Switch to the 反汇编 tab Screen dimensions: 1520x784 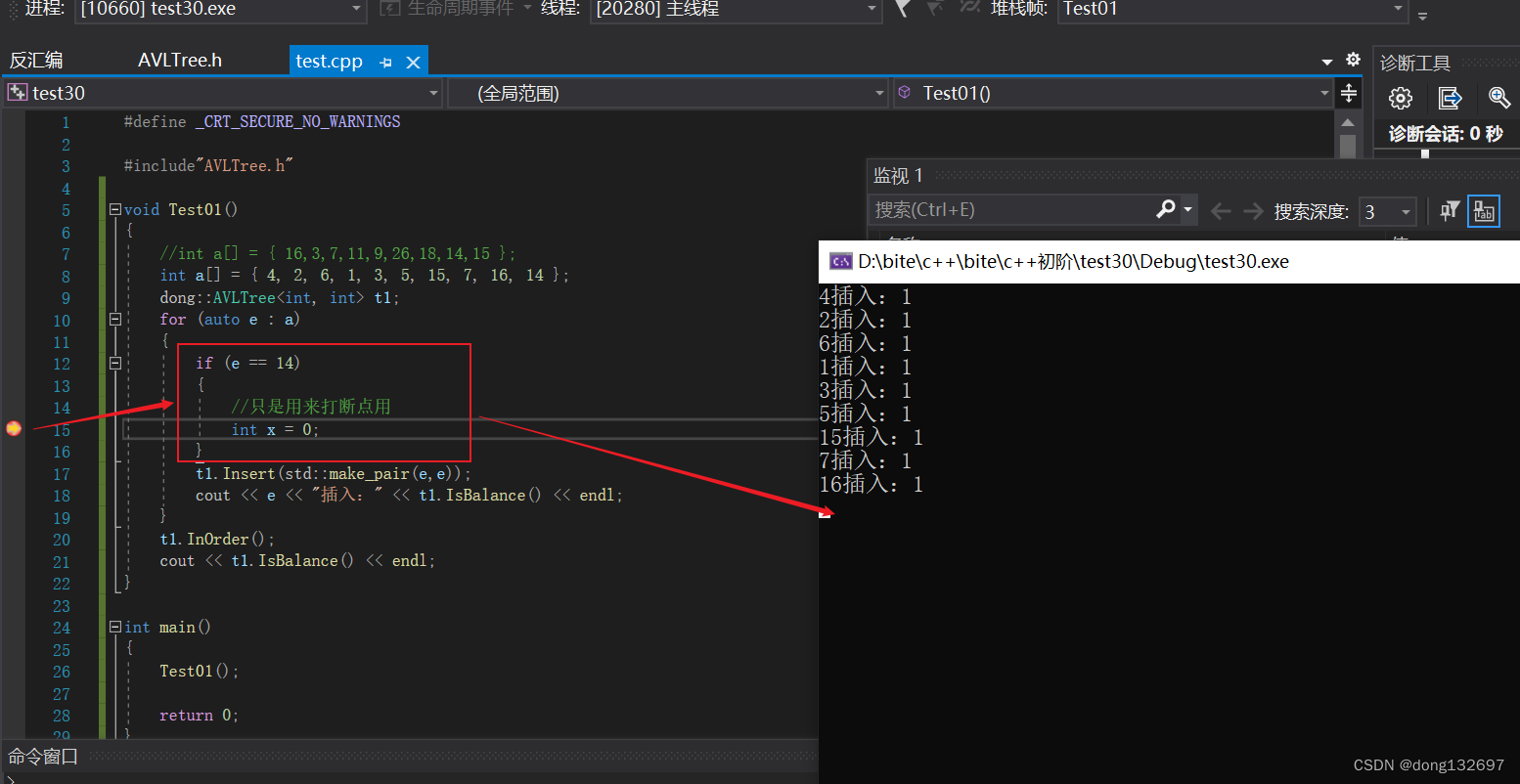[x=36, y=61]
